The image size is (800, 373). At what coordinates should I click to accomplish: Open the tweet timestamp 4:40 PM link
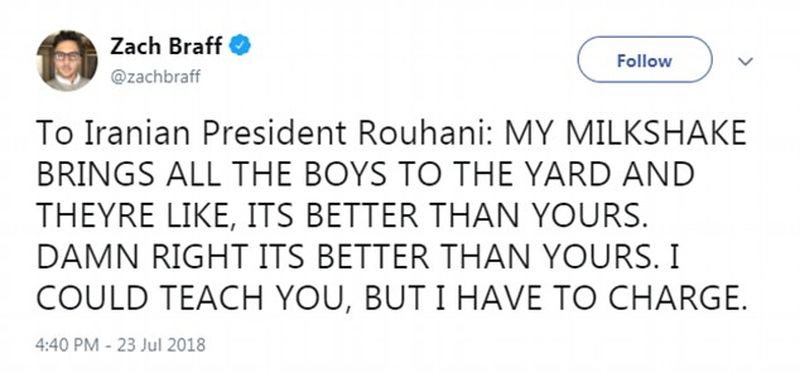pos(67,345)
